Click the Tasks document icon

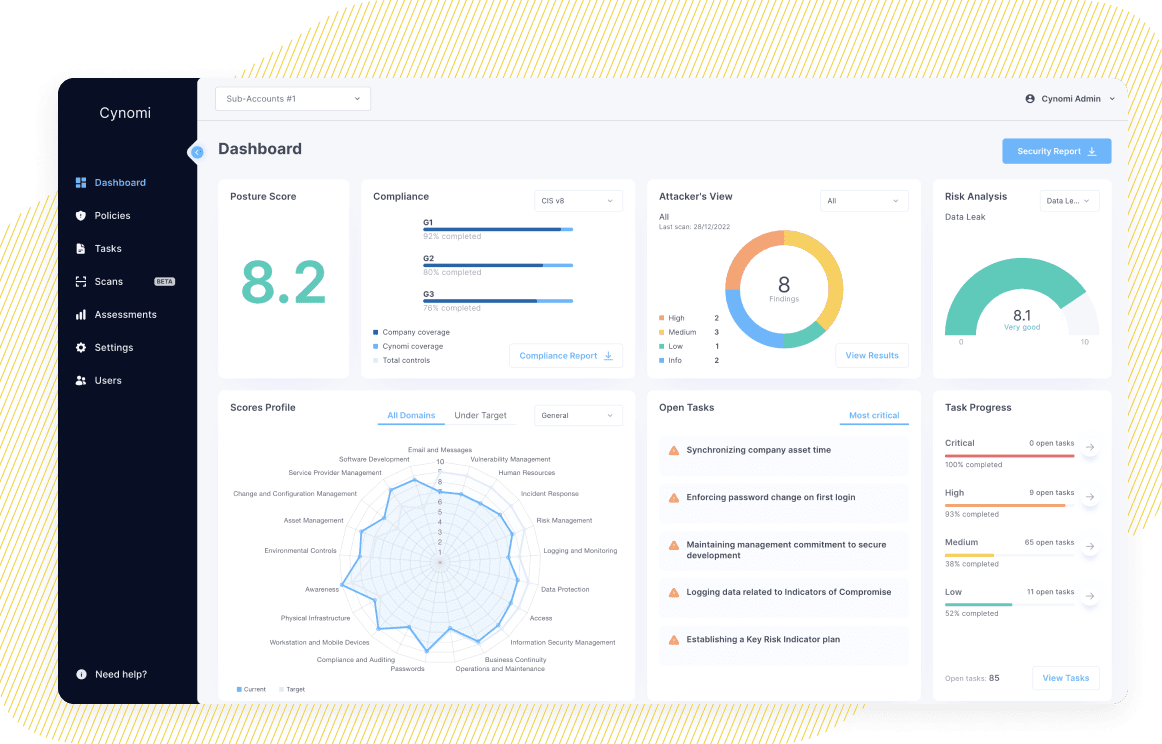81,249
